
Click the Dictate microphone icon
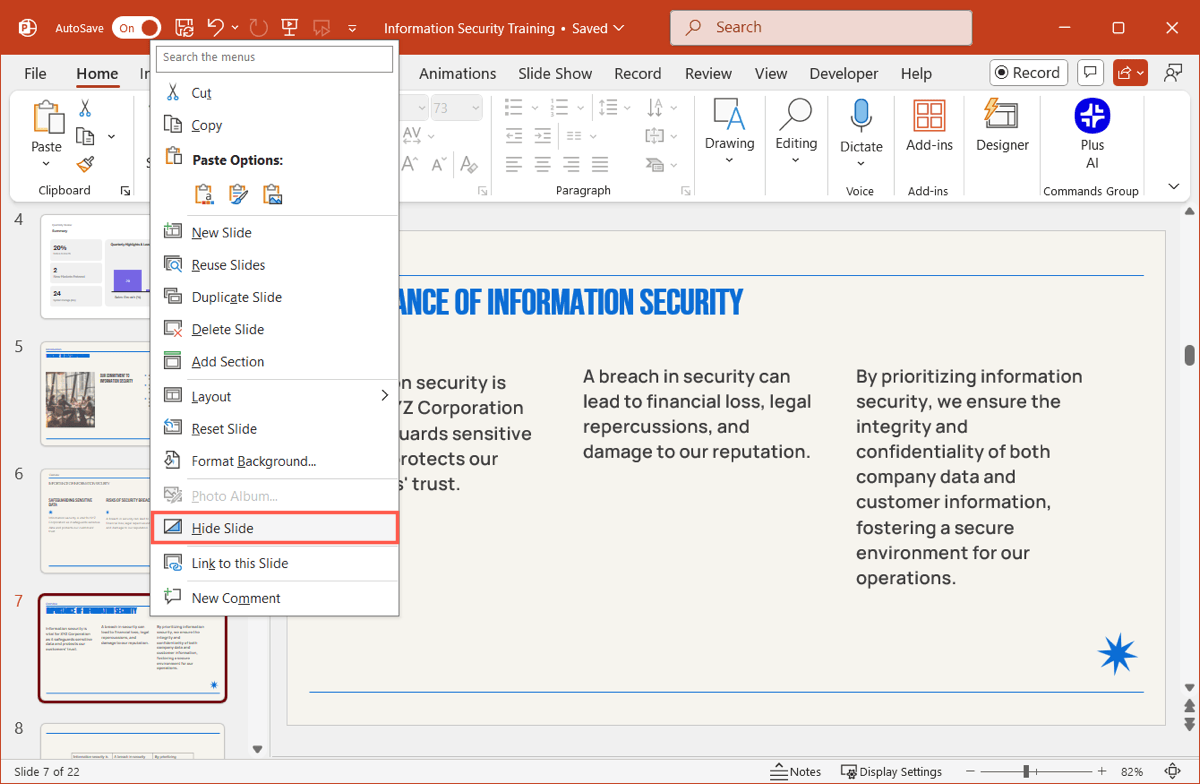point(861,116)
